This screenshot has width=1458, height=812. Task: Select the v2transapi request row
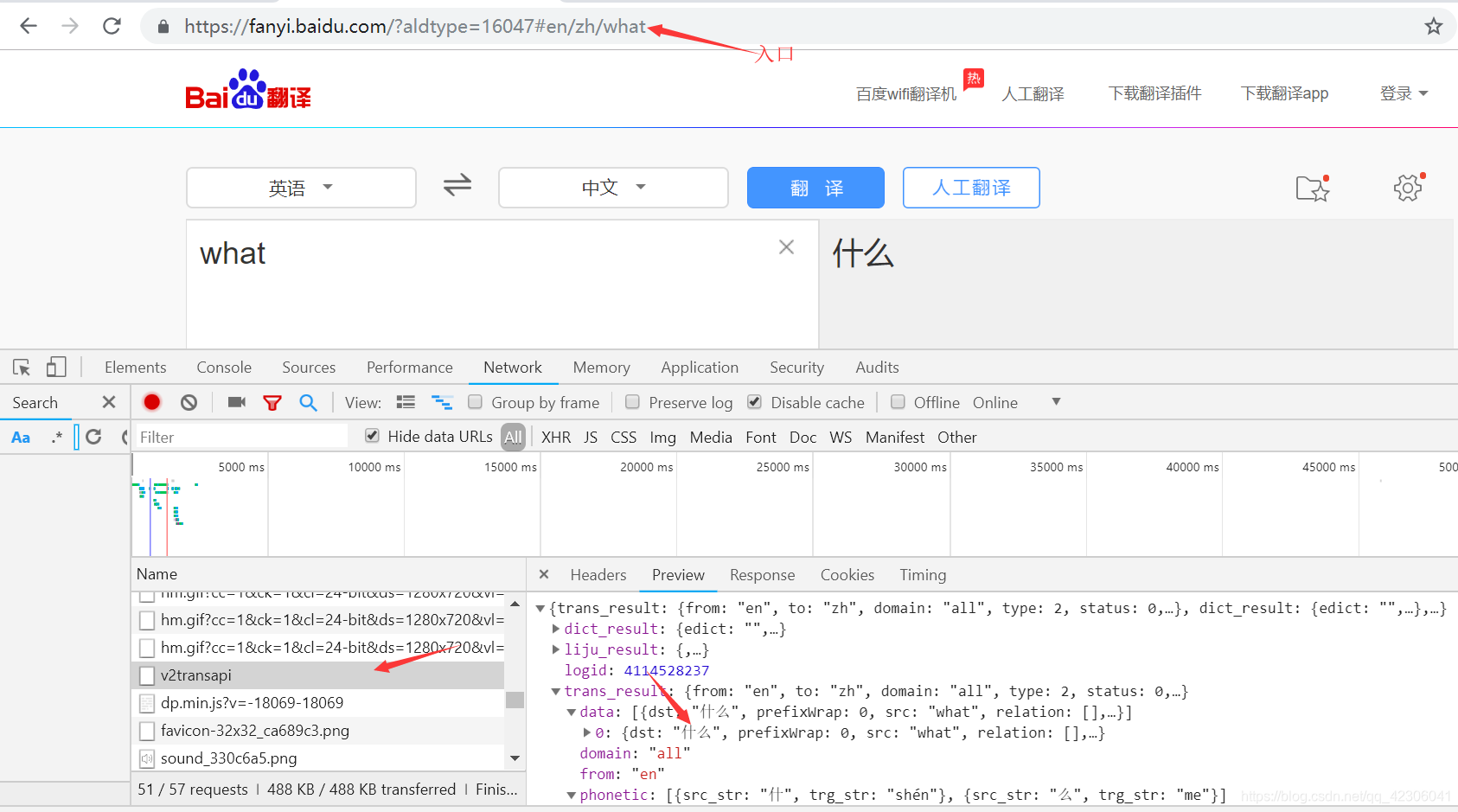coord(318,675)
